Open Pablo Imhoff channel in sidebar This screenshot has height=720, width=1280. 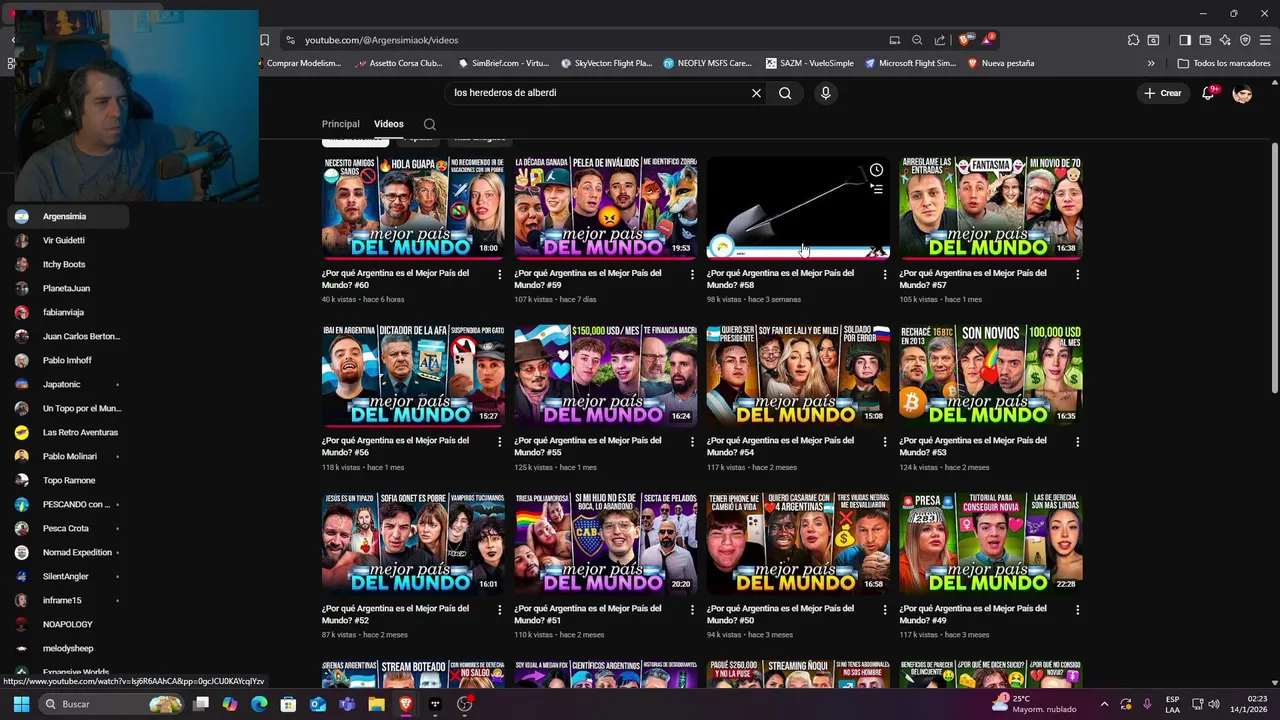pyautogui.click(x=68, y=360)
